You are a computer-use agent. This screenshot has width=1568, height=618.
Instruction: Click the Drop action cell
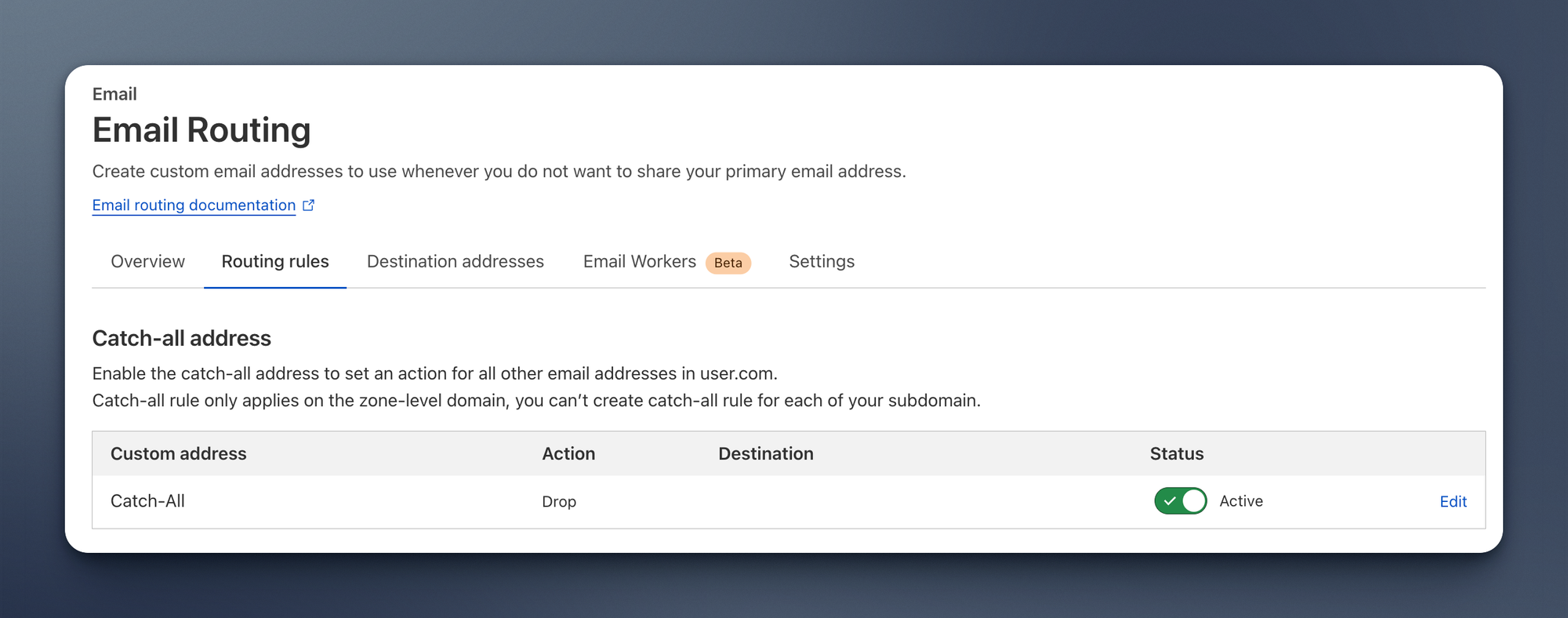559,502
